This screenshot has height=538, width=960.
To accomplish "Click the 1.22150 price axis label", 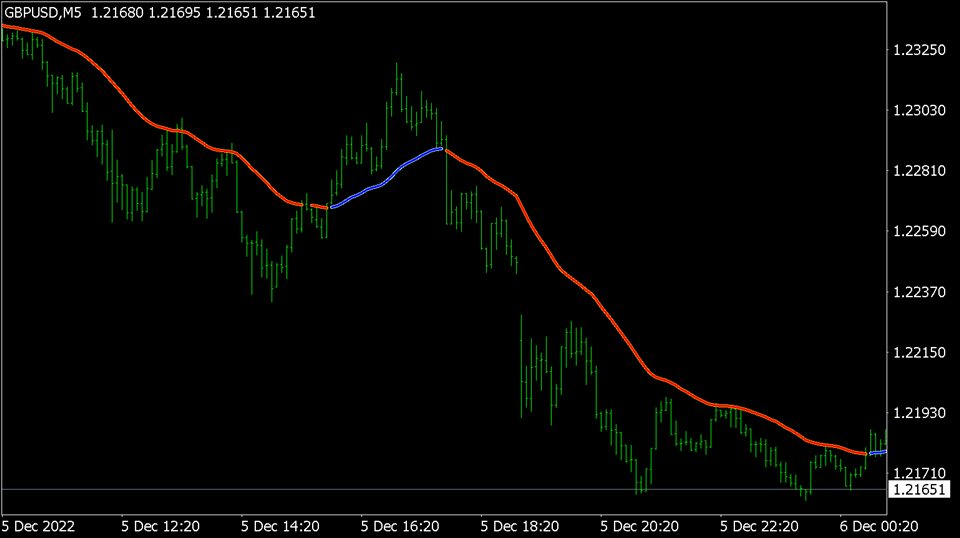I will (x=919, y=353).
